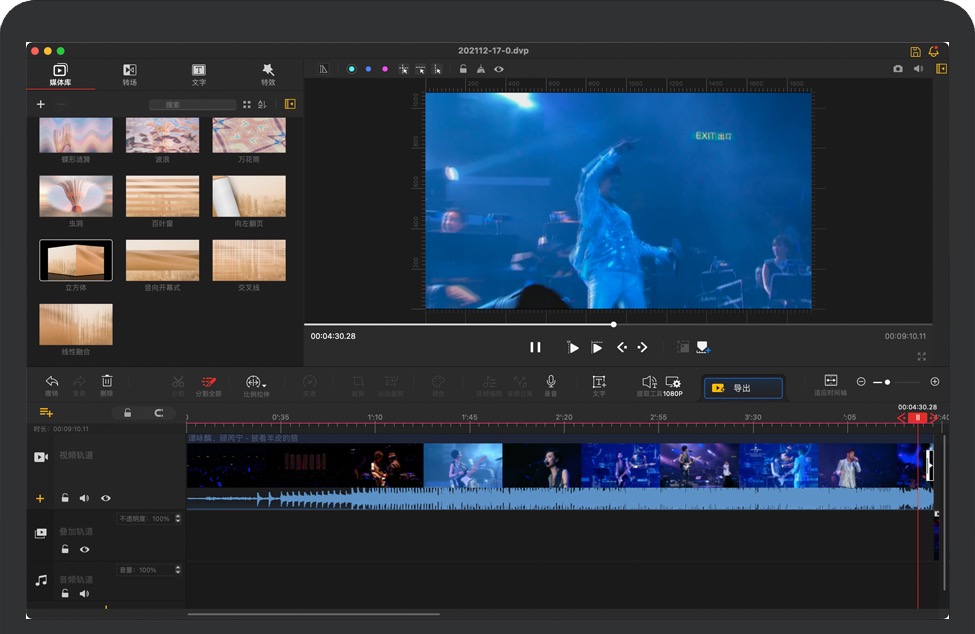The height and width of the screenshot is (634, 975).
Task: Open the 特效 effects tab
Action: pyautogui.click(x=268, y=74)
